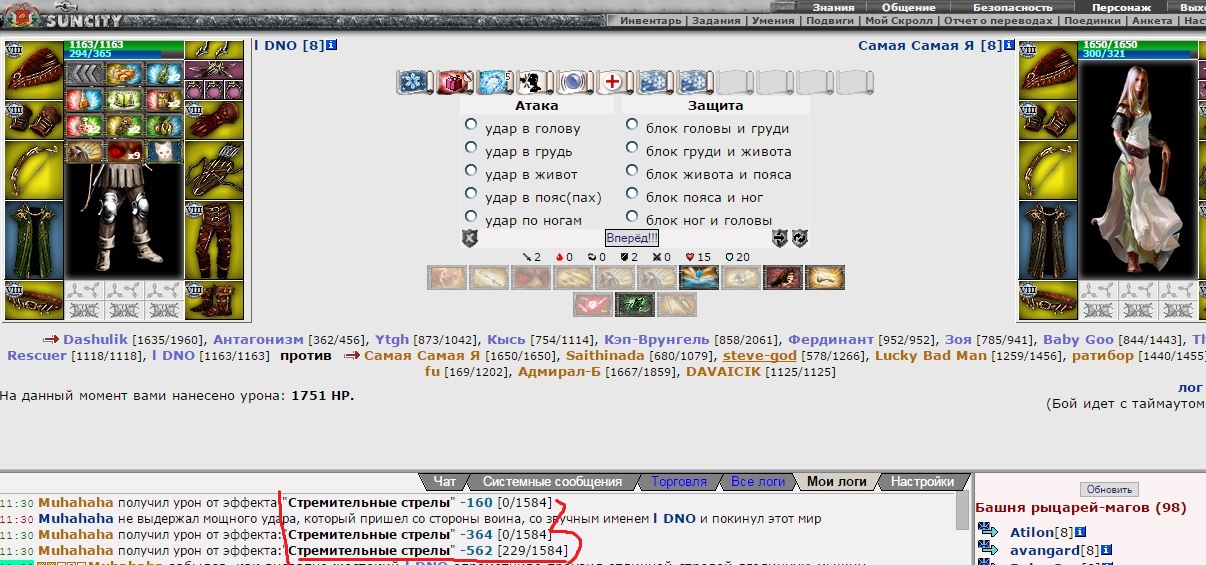Click the red leather trousers slot
This screenshot has height=565, width=1206.
click(x=214, y=240)
